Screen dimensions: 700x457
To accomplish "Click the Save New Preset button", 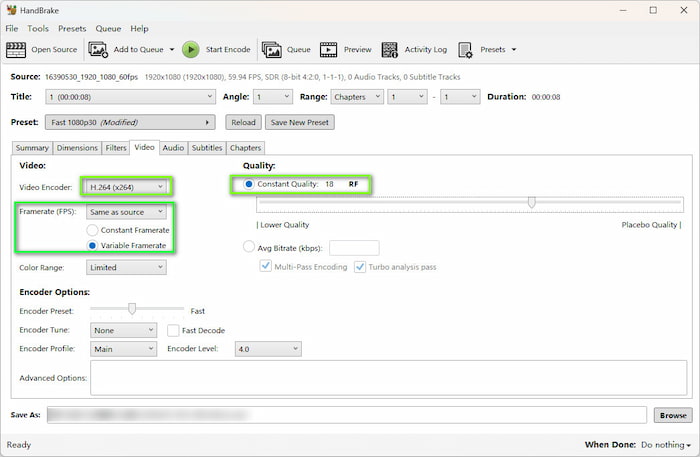I will (x=300, y=122).
